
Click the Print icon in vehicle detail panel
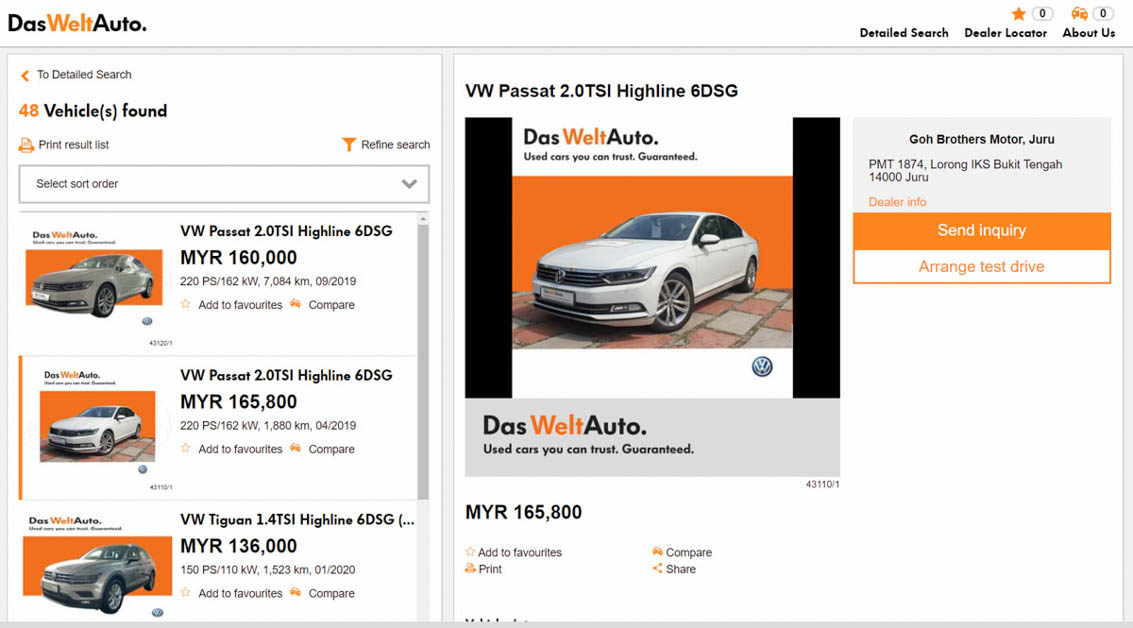coord(471,569)
